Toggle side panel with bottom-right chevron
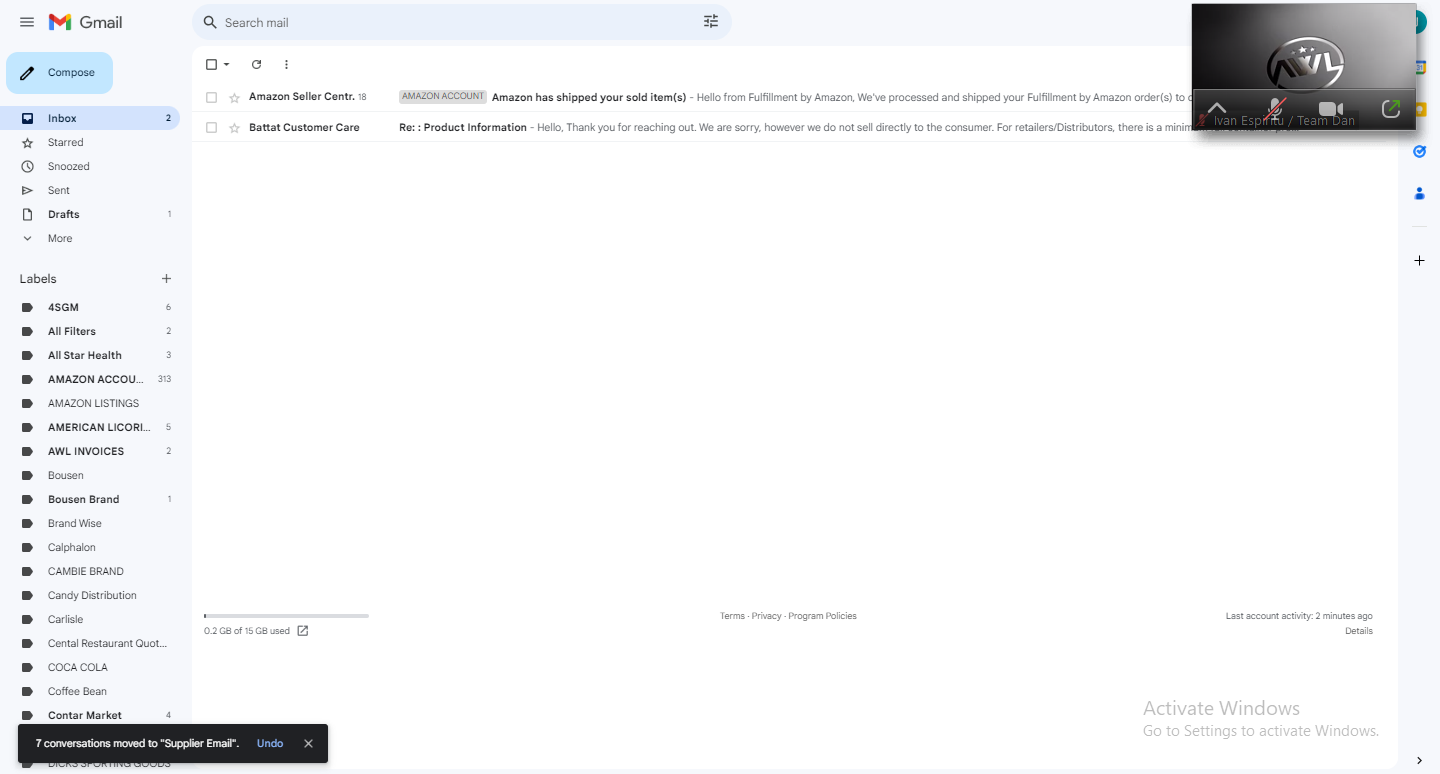Image resolution: width=1440 pixels, height=774 pixels. [x=1419, y=761]
